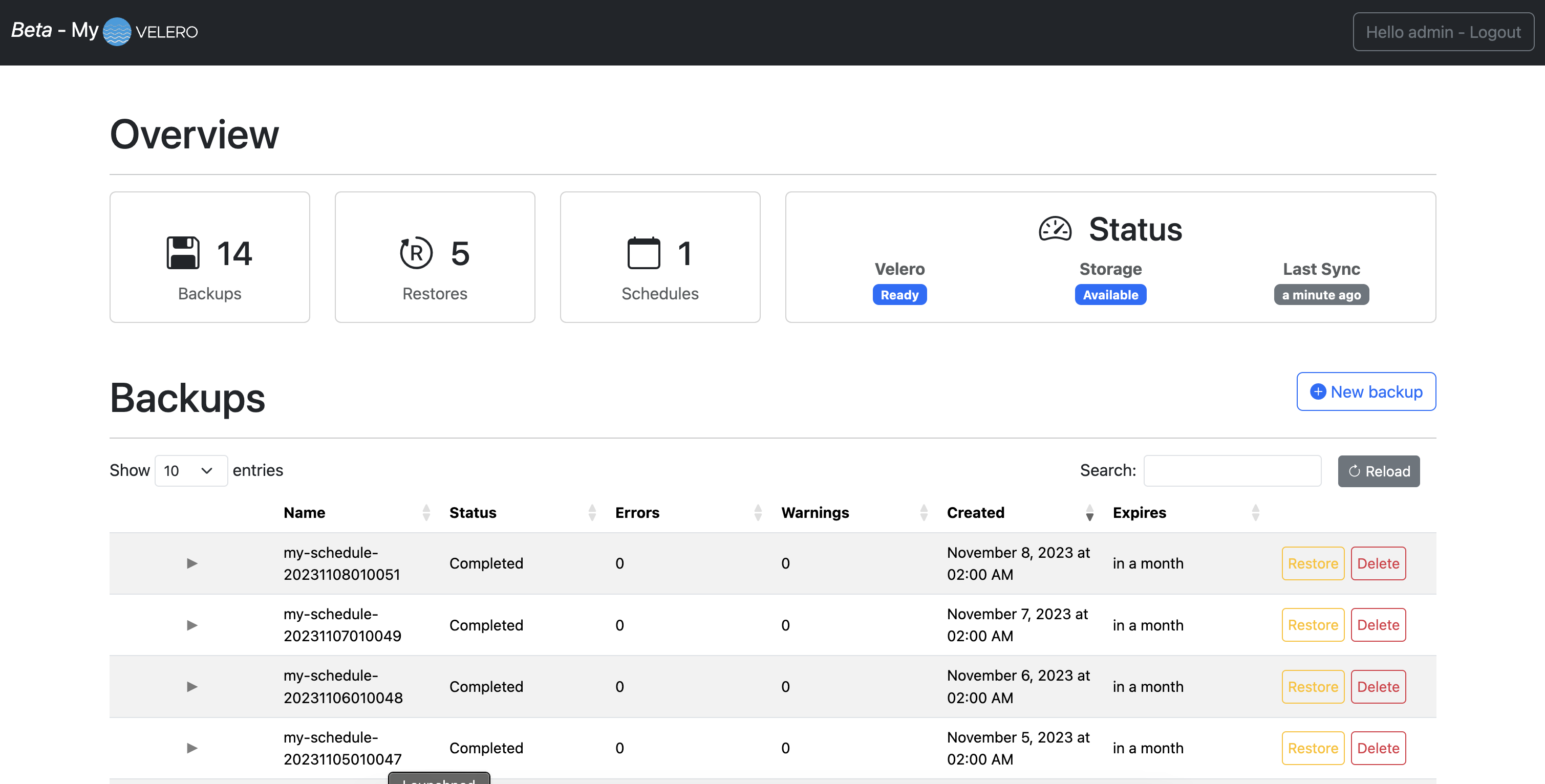Focus the backups Search field
The height and width of the screenshot is (784, 1545).
click(1232, 470)
